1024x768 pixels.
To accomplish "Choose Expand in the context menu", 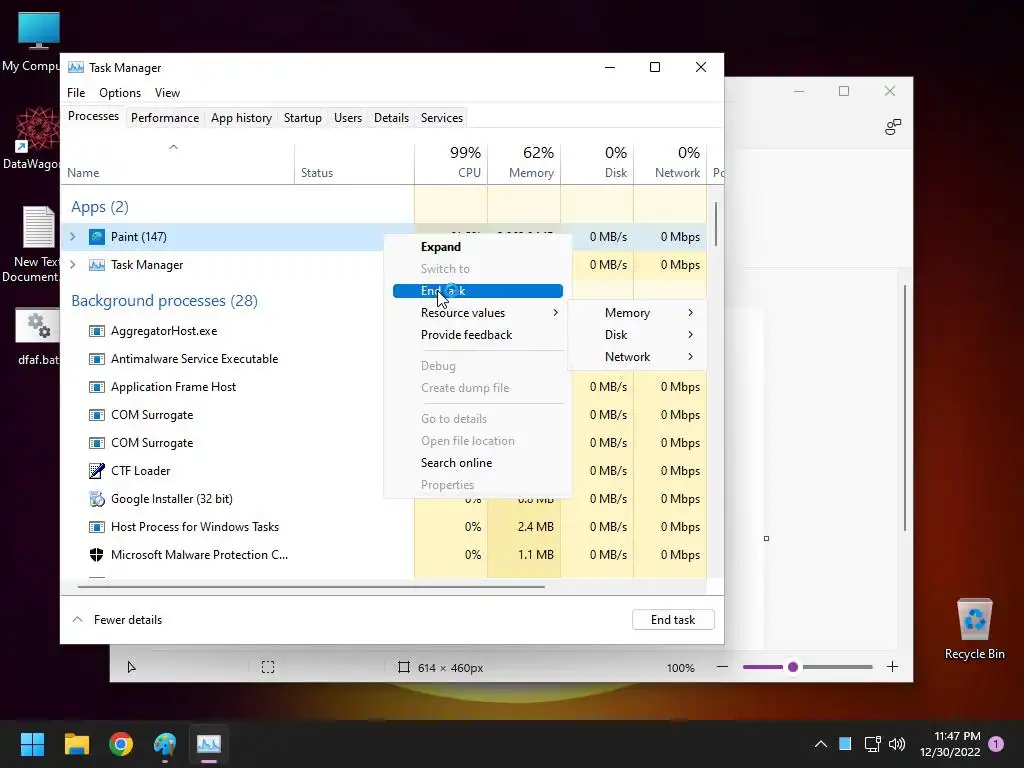I will coord(478,247).
